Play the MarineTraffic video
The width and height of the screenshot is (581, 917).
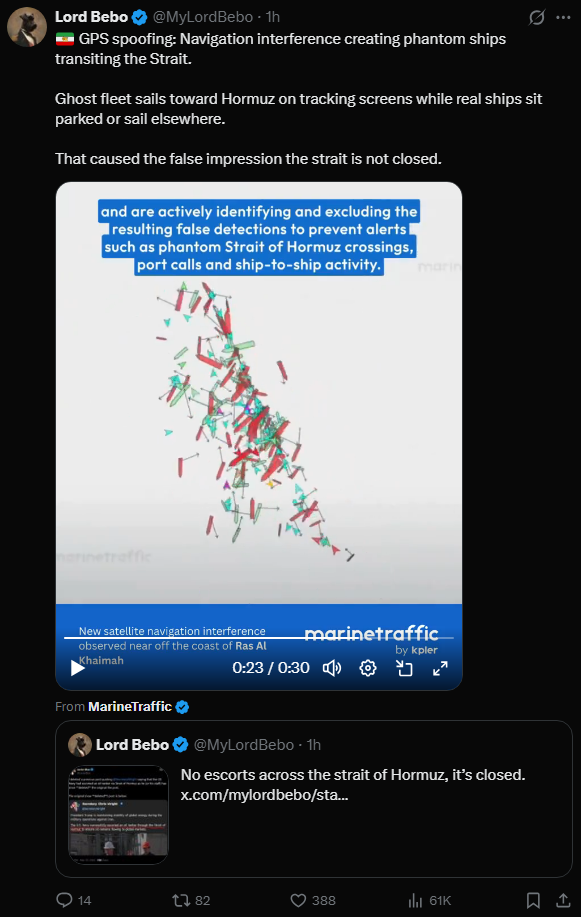click(x=78, y=668)
